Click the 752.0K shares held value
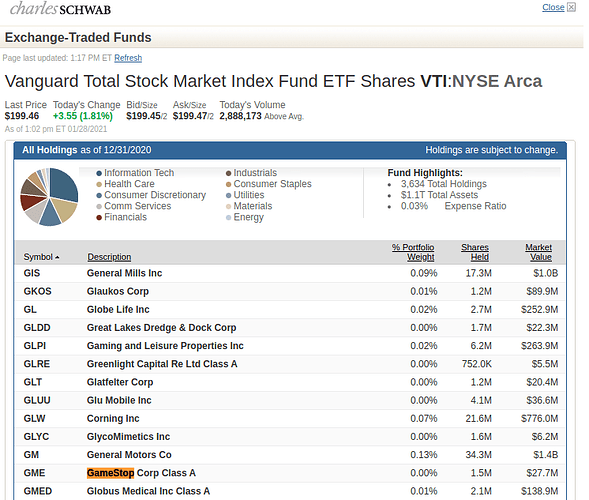Screen dimensions: 589x500 click(x=477, y=364)
